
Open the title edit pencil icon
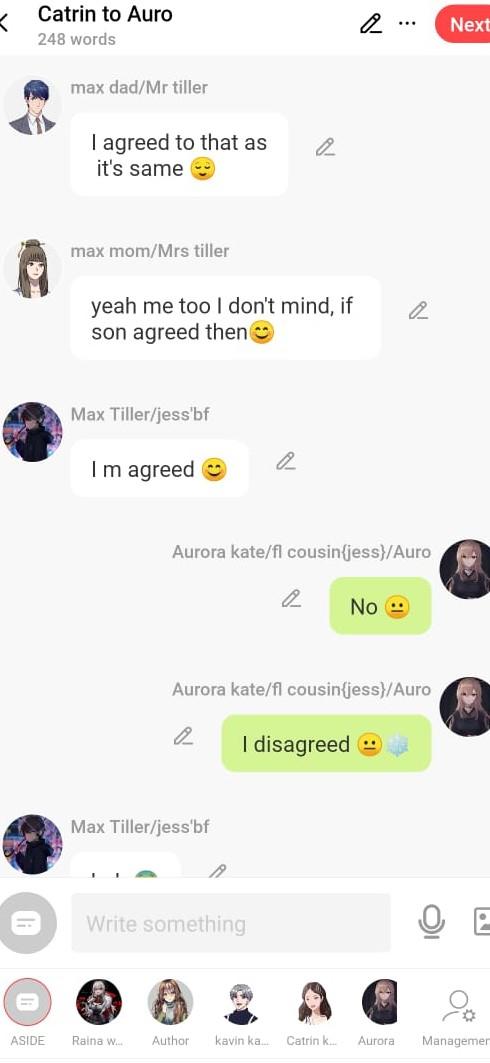click(370, 24)
